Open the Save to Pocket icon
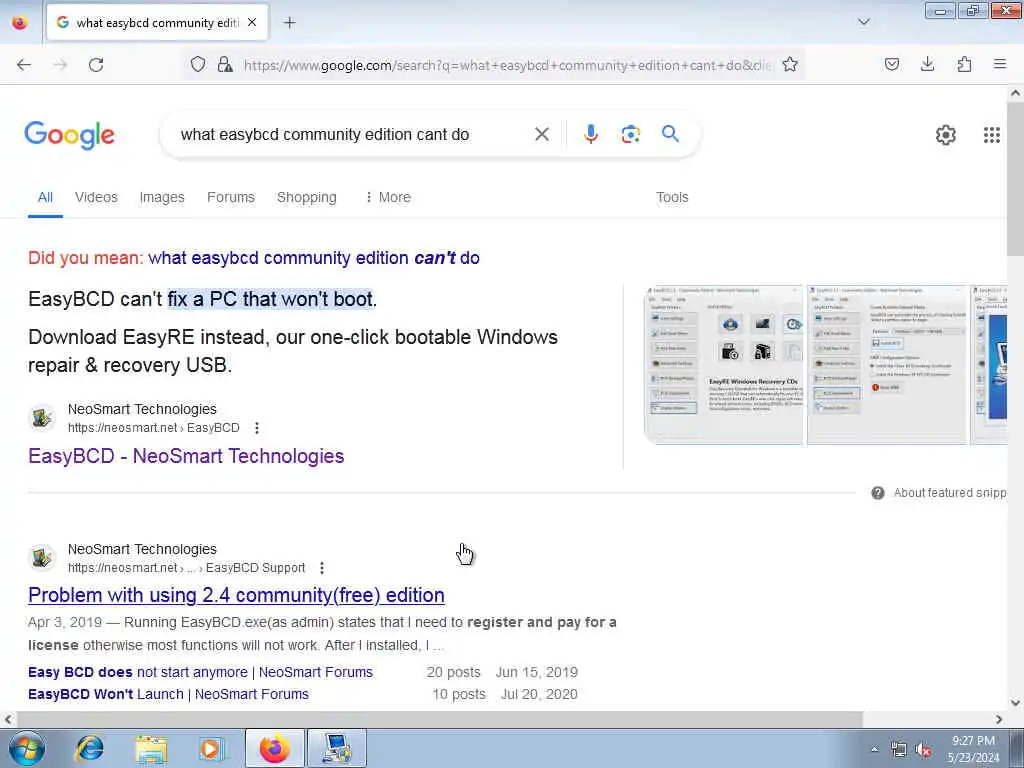The image size is (1024, 768). click(891, 64)
